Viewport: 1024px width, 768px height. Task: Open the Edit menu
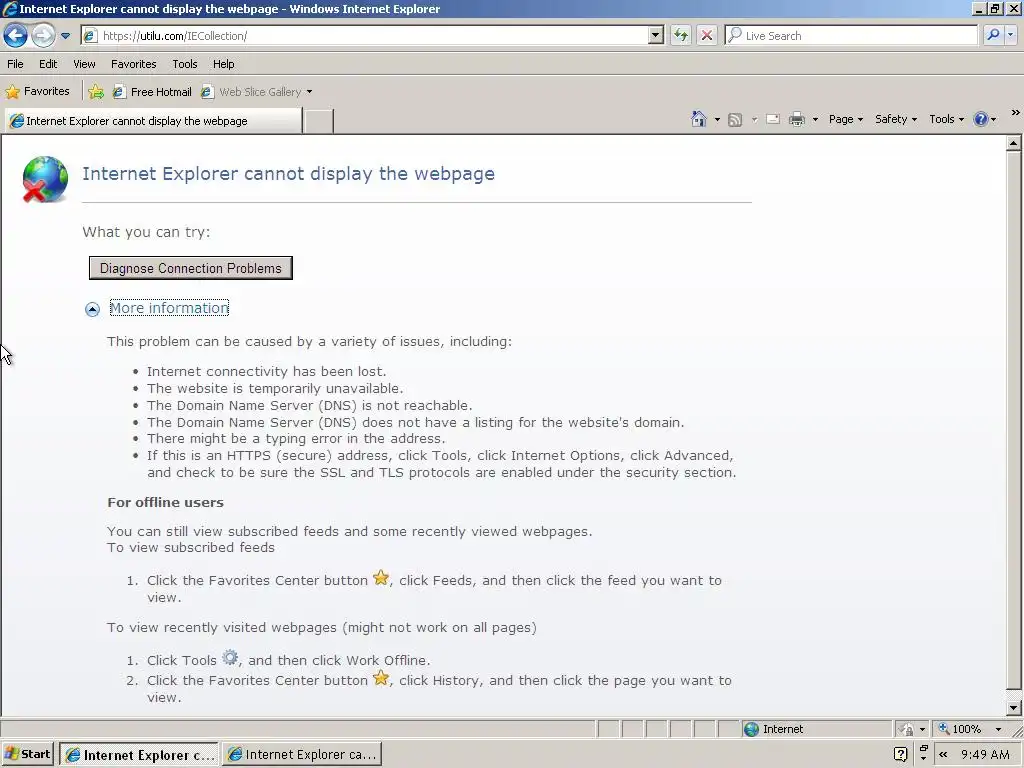click(x=48, y=64)
